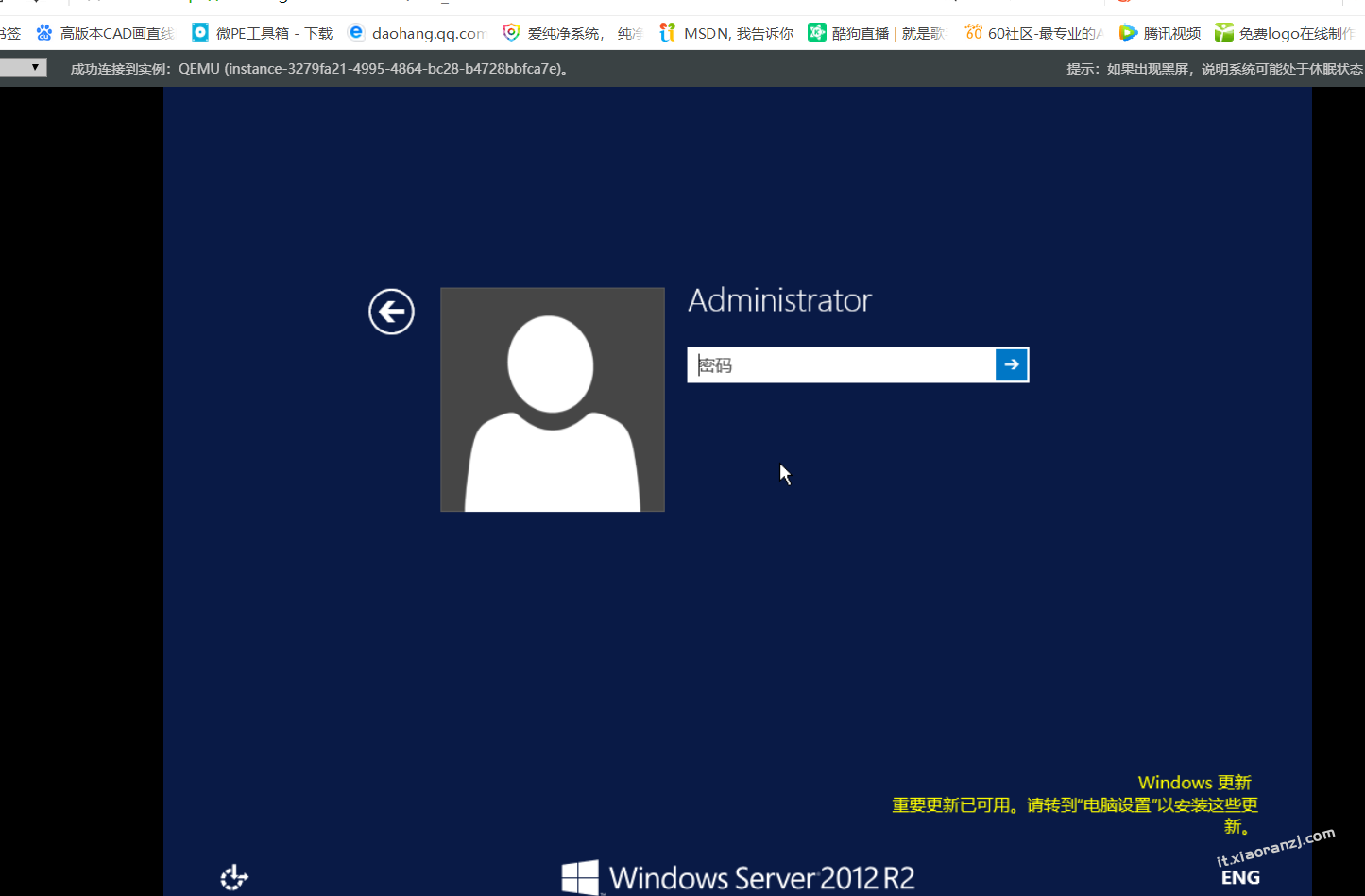The image size is (1365, 896).
Task: Click the 重要更新已可用 update message
Action: (1075, 816)
